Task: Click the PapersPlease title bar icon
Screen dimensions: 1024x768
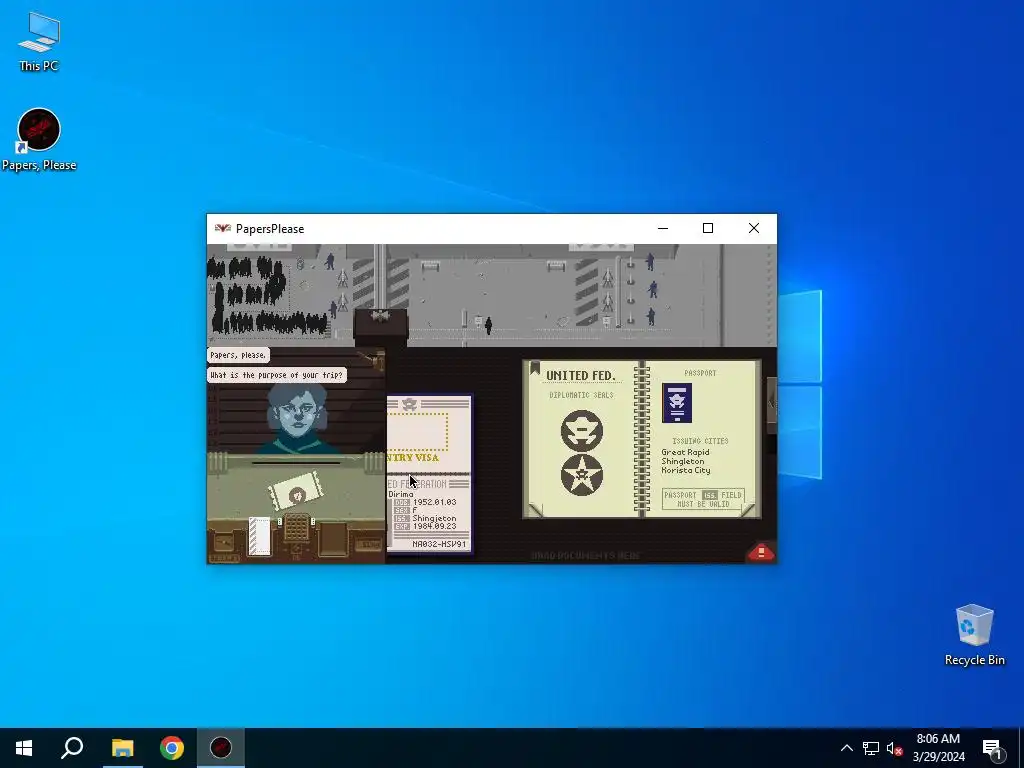Action: pyautogui.click(x=223, y=228)
